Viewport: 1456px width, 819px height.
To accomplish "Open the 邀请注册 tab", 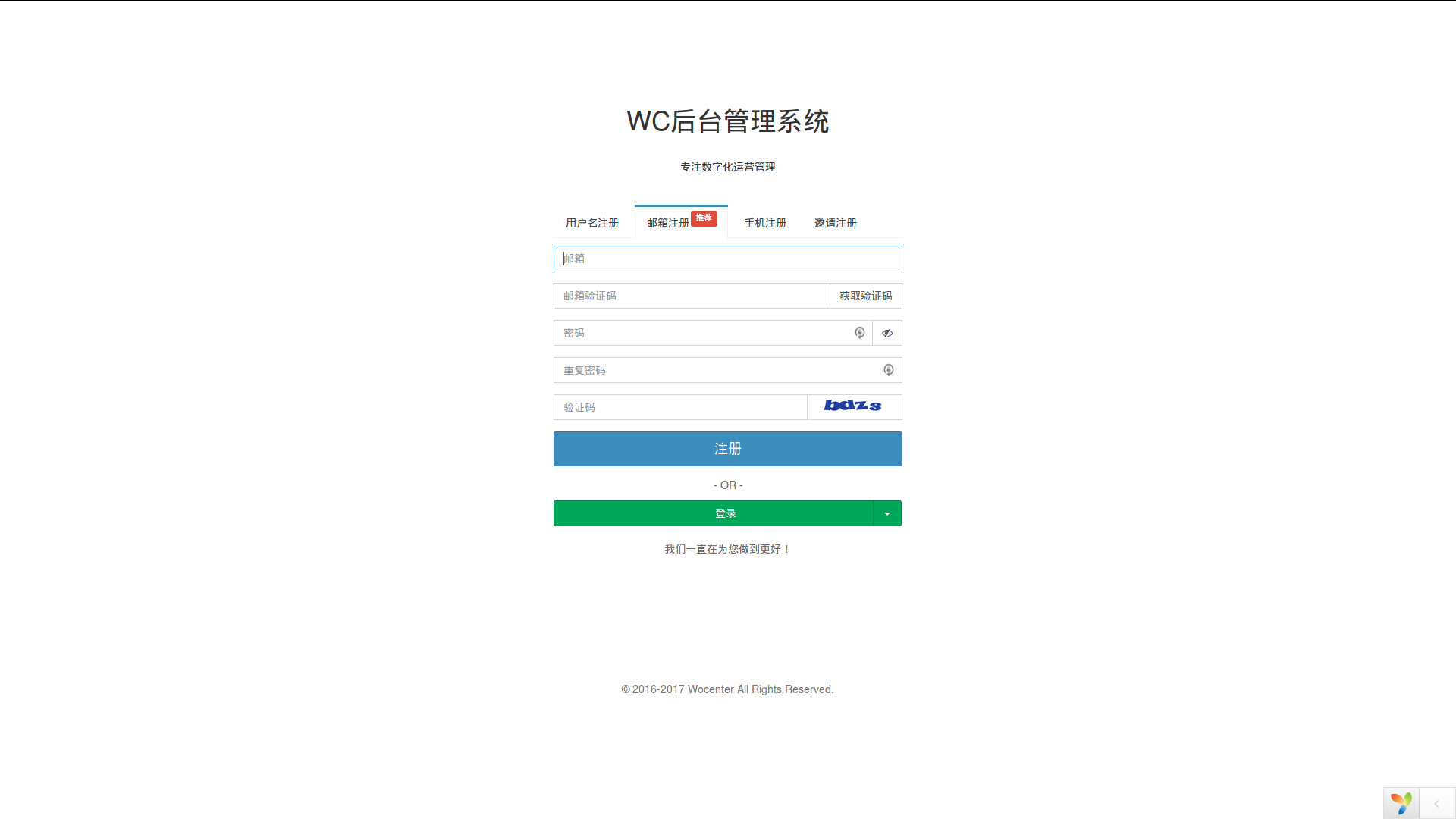I will coord(835,223).
